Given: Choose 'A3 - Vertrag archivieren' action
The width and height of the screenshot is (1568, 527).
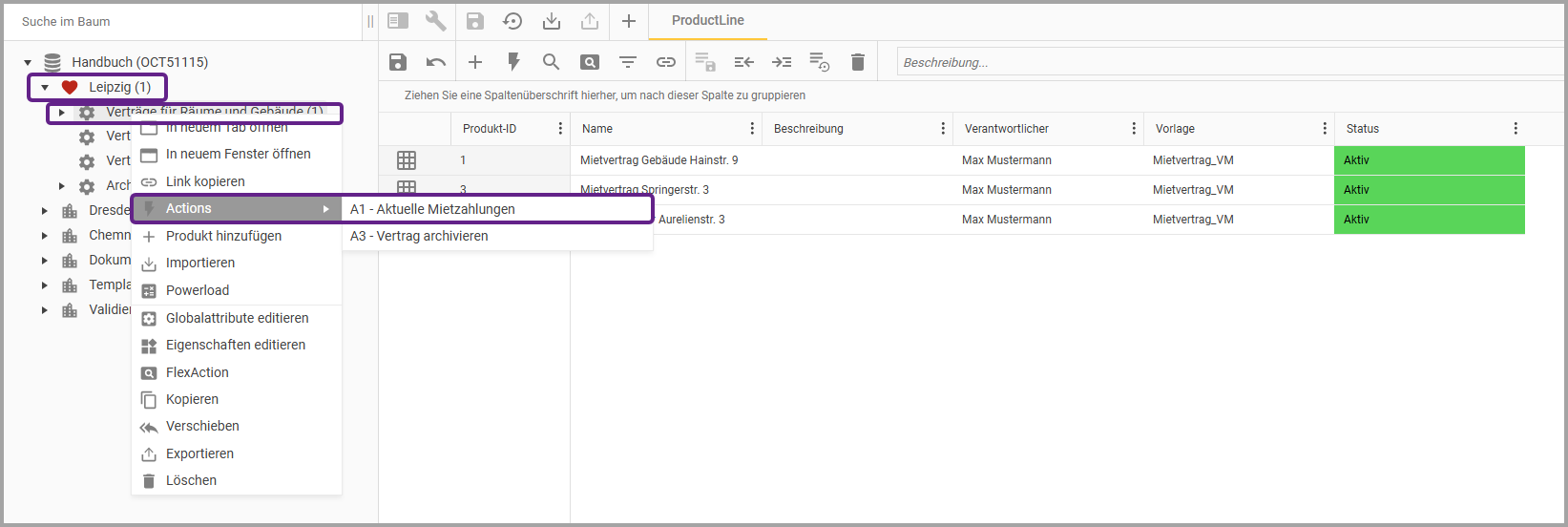Looking at the screenshot, I should [x=419, y=236].
